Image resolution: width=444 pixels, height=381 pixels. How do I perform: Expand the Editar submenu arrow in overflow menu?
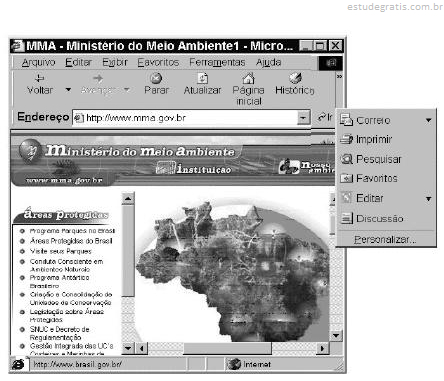429,199
